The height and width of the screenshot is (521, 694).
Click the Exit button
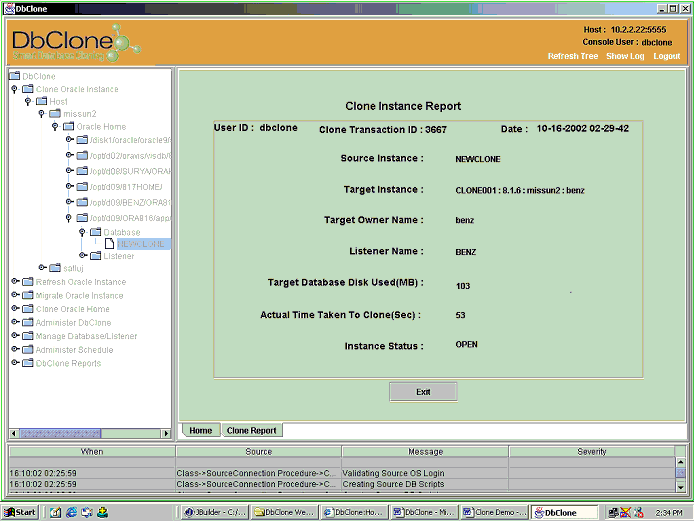click(423, 392)
